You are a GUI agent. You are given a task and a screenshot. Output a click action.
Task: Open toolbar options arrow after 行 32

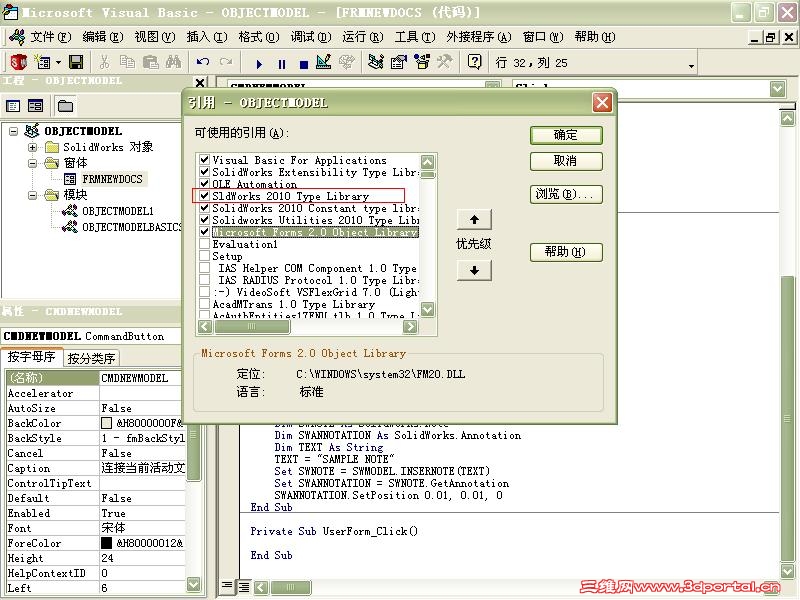(x=691, y=66)
